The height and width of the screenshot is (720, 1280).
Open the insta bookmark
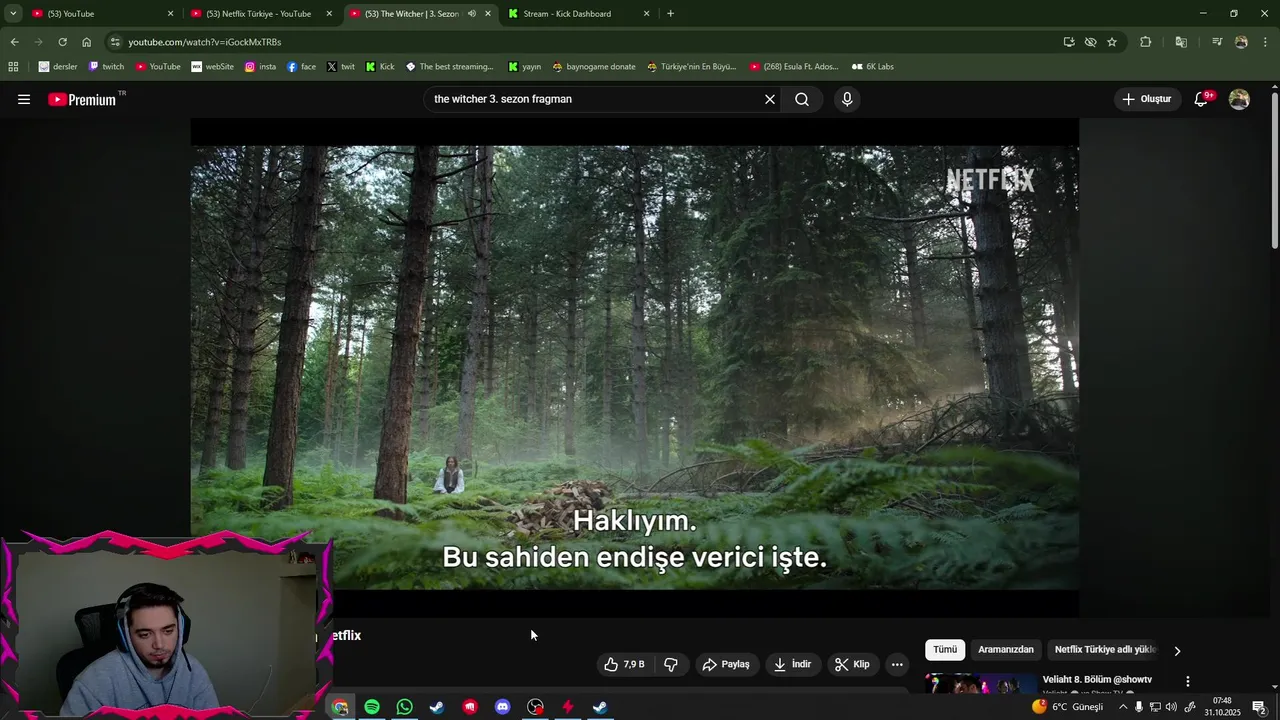click(260, 67)
